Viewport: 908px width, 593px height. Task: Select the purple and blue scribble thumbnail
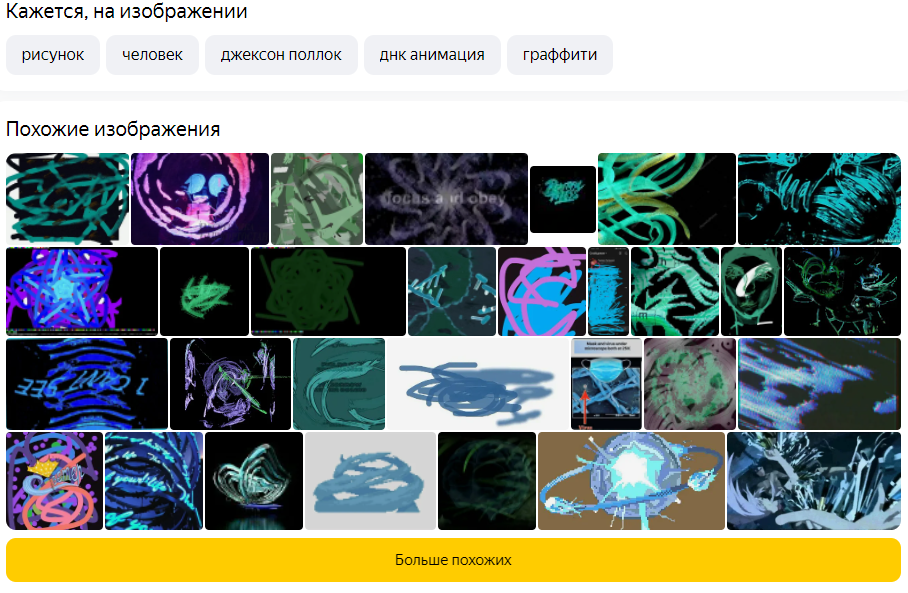(x=542, y=291)
